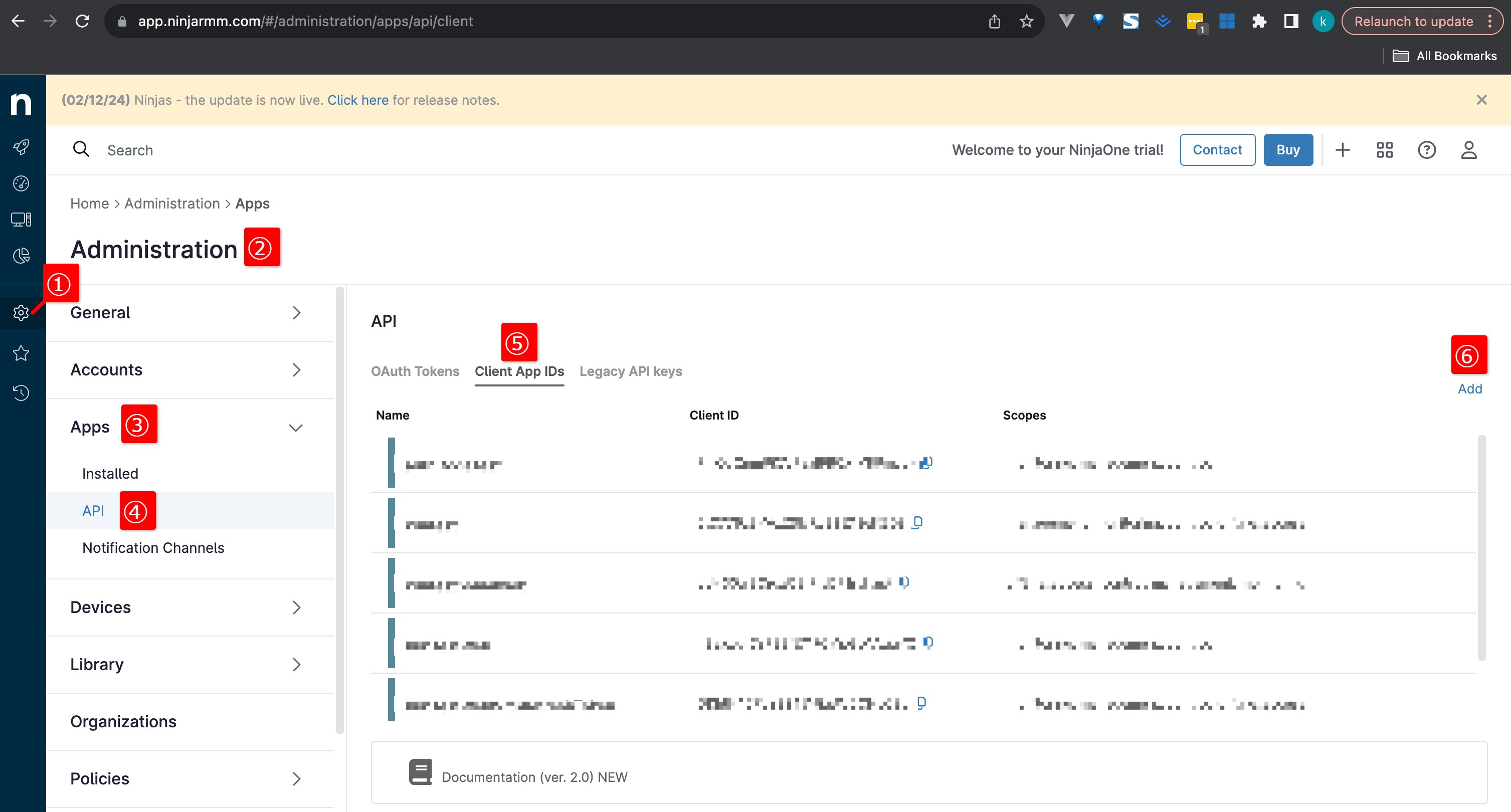
Task: Click the client table vertical scrollbar
Action: pos(1481,547)
